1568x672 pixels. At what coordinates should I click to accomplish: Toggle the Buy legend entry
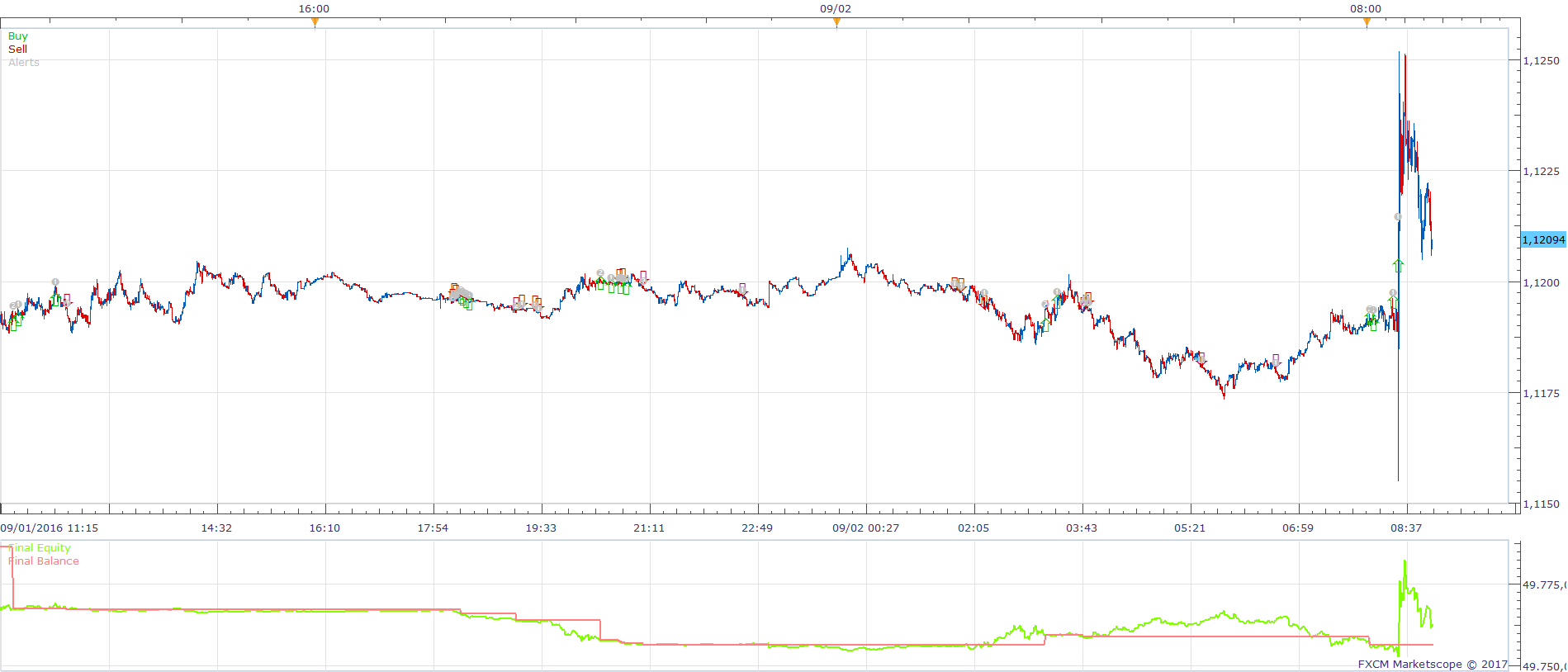coord(17,36)
